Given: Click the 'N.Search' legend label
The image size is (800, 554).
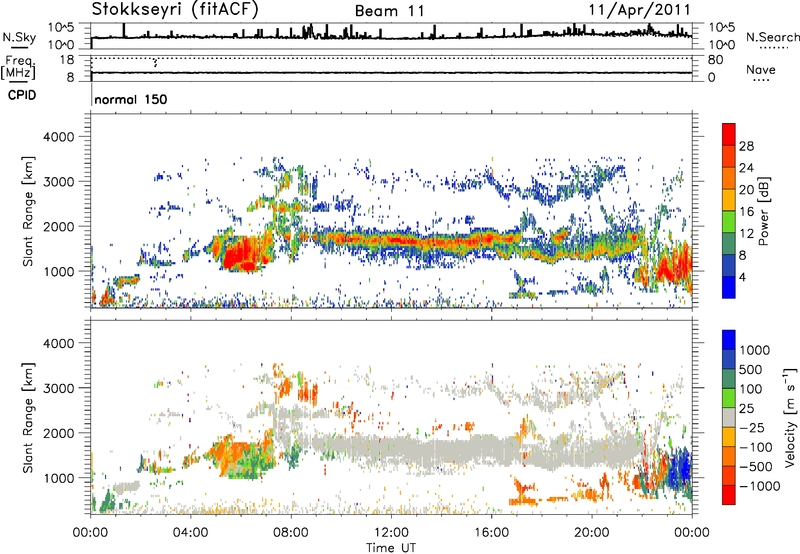Looking at the screenshot, I should pyautogui.click(x=772, y=37).
